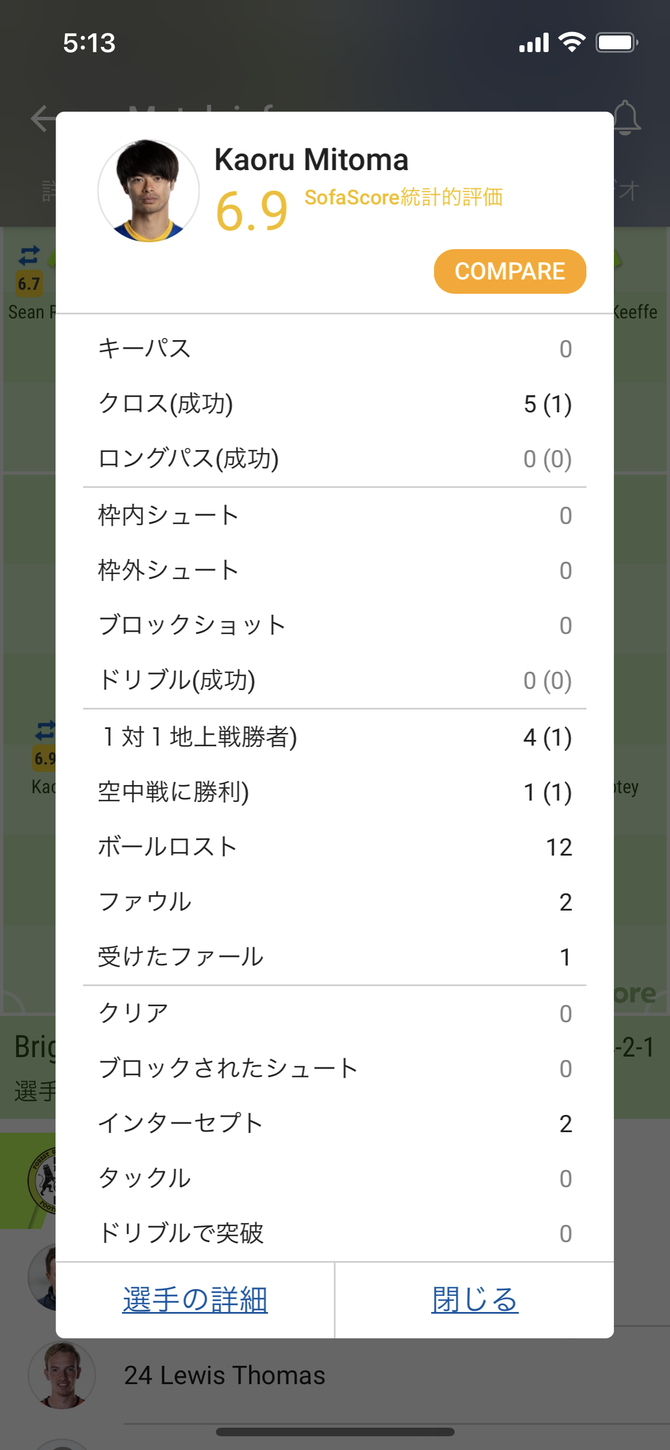Tap the battery icon in status bar
The width and height of the screenshot is (670, 1450).
616,43
